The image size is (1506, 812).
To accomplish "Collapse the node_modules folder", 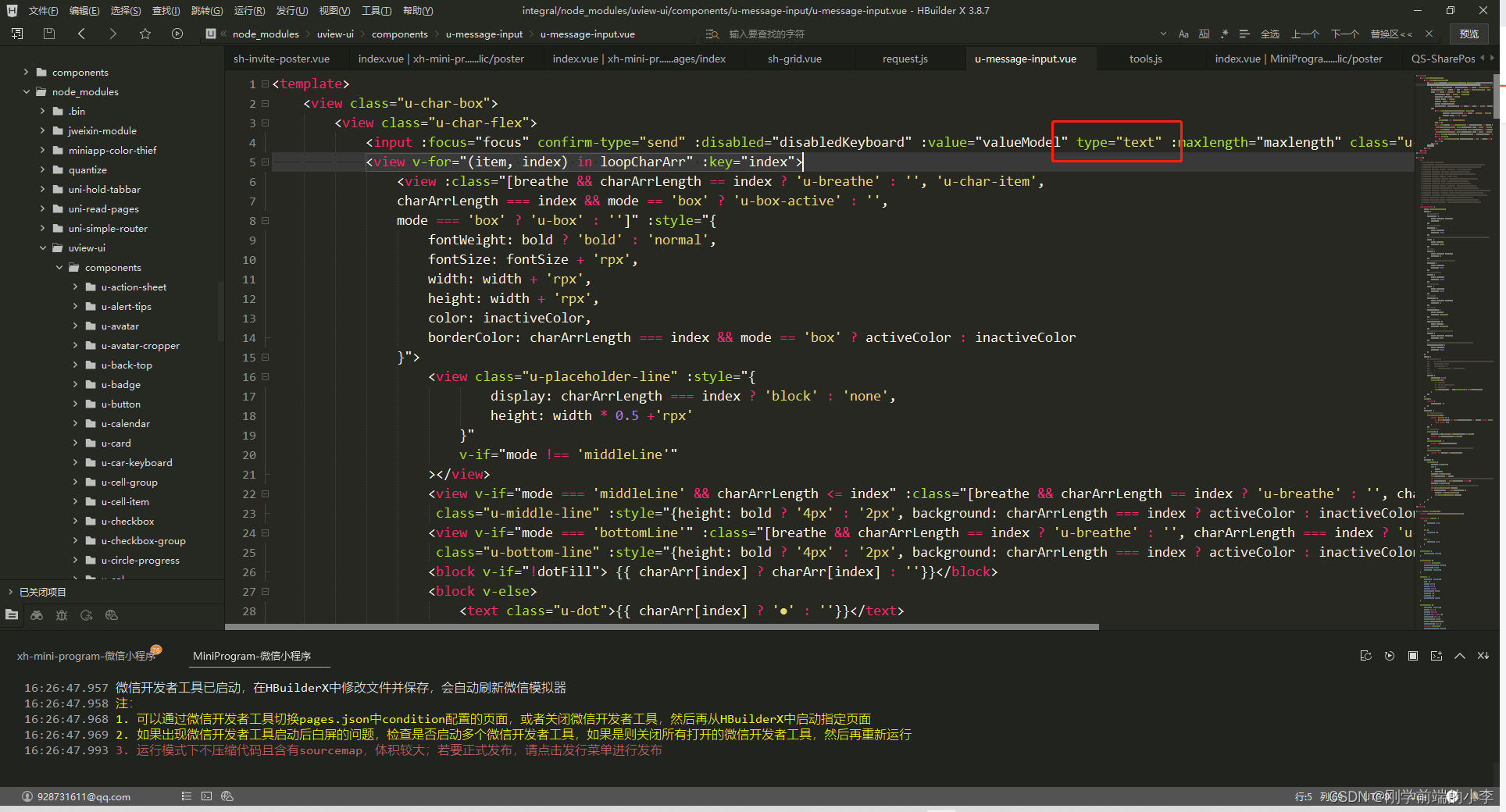I will tap(26, 91).
